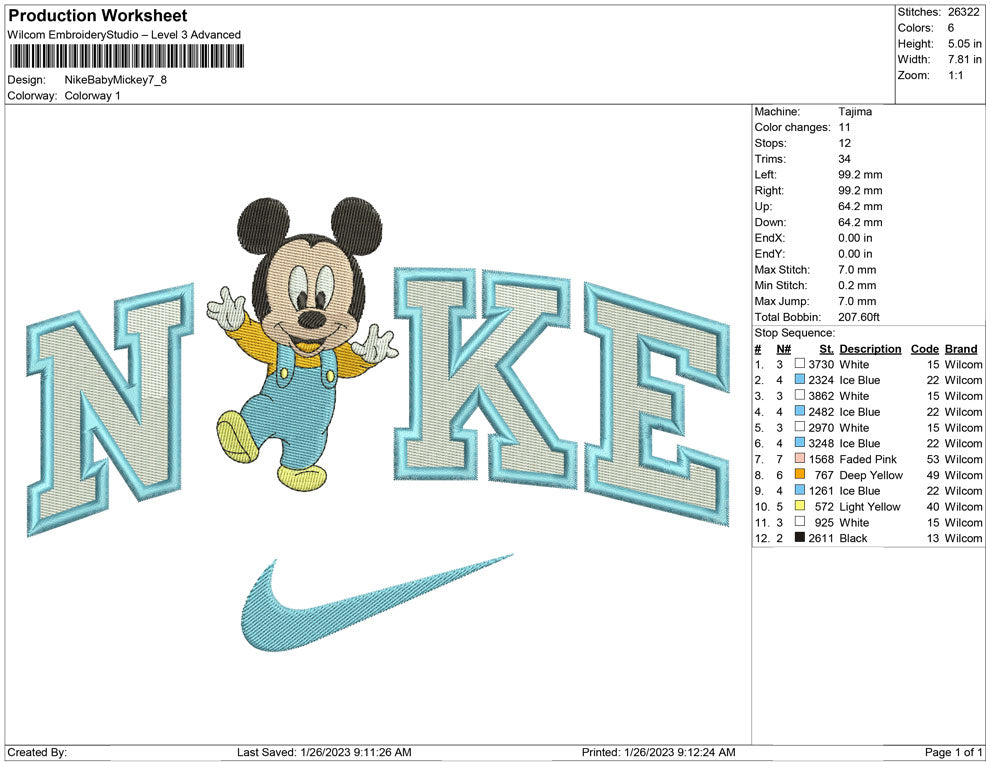Click the 'Deep Yellow' description text
Viewport: 990px width, 762px height.
871,475
